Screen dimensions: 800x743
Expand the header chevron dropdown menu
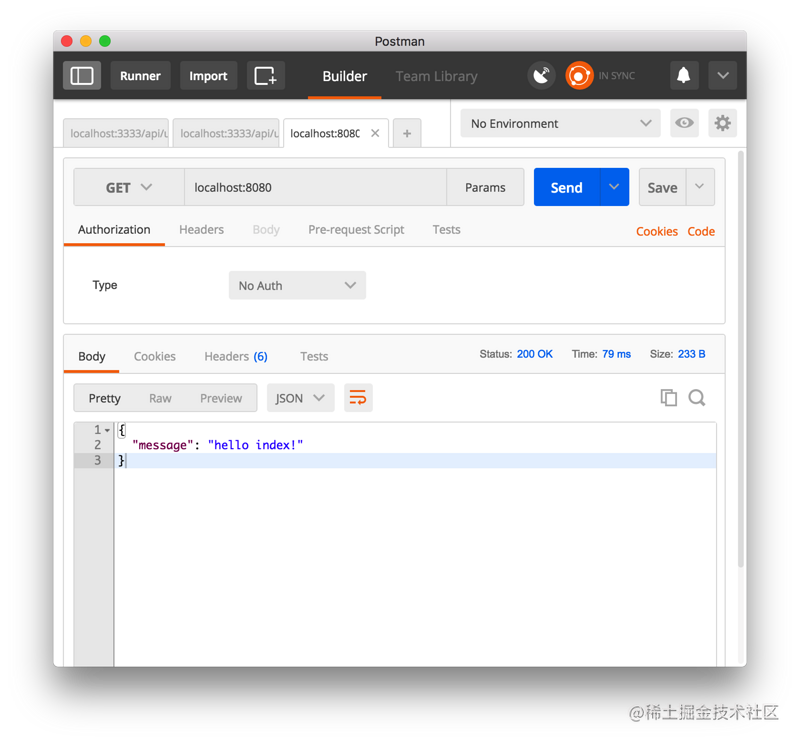(722, 76)
